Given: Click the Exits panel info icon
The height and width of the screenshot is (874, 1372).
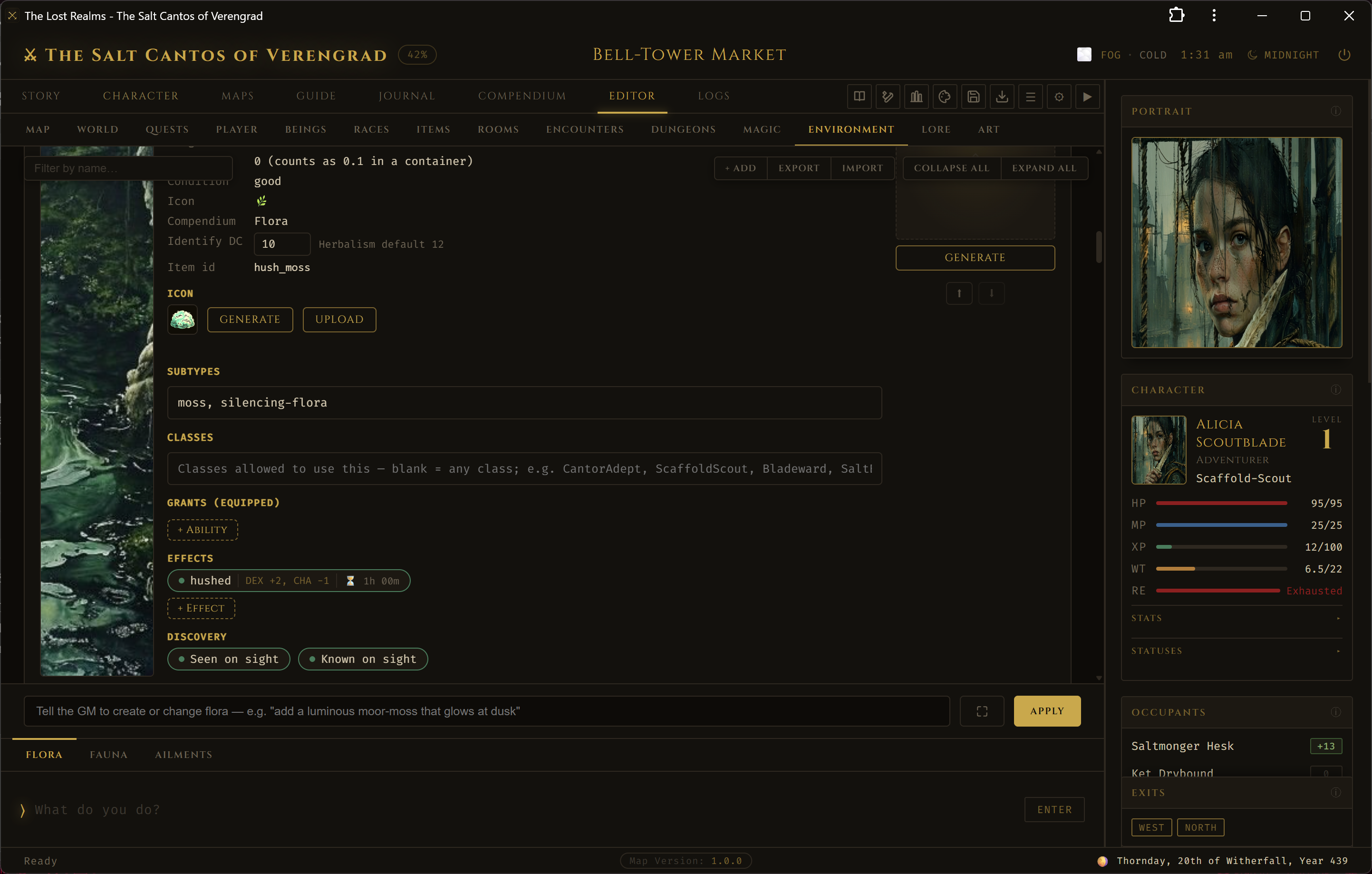Looking at the screenshot, I should (1335, 793).
